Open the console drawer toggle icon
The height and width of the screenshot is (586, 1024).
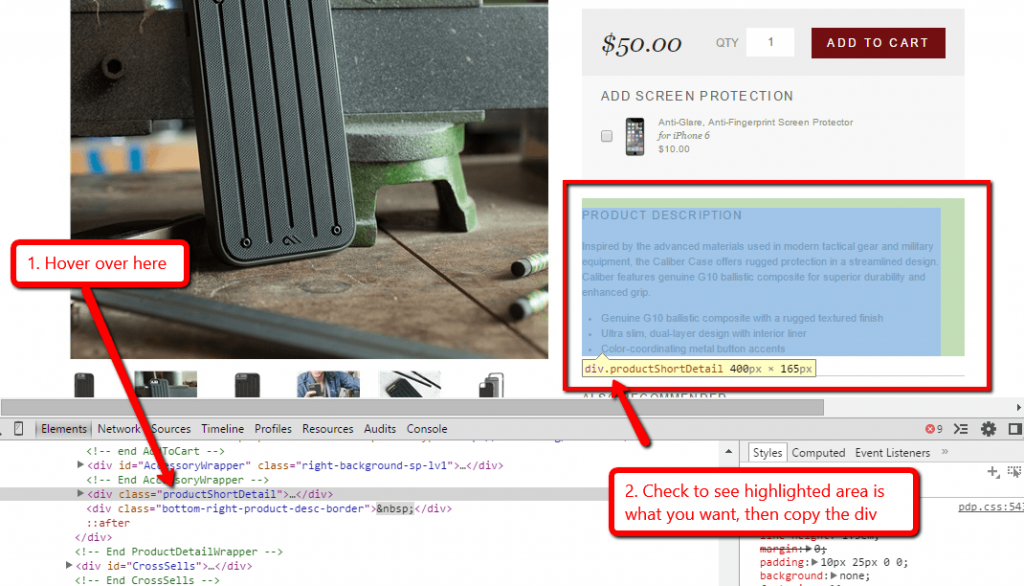tap(961, 429)
